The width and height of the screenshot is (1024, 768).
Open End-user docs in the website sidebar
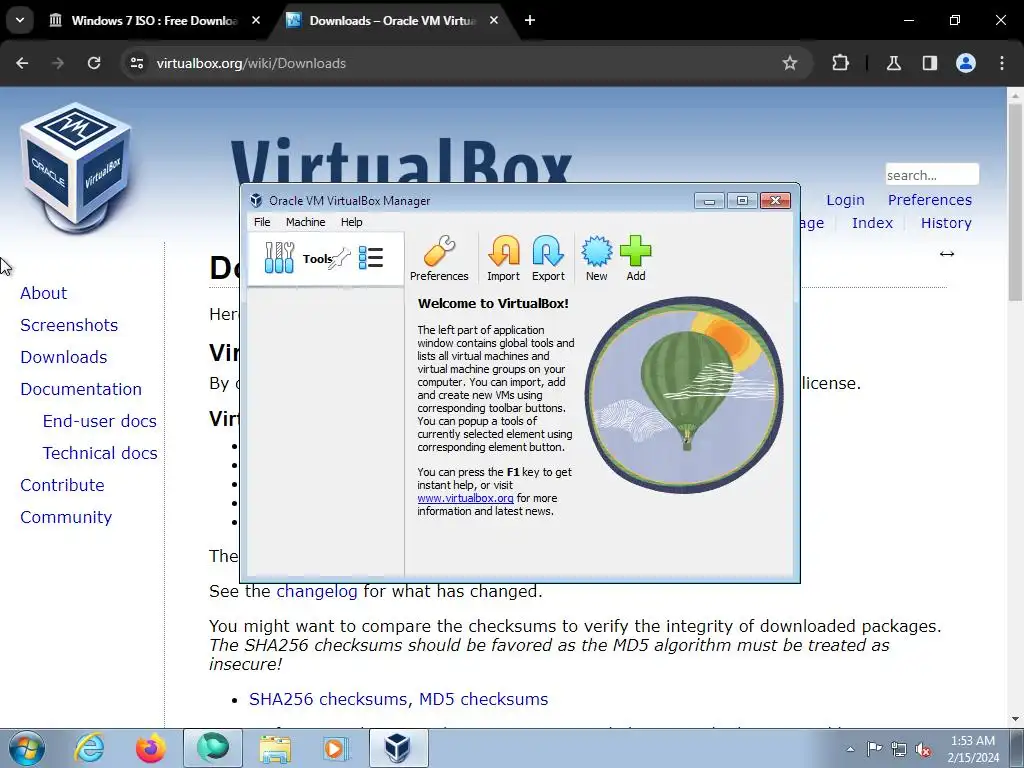100,421
